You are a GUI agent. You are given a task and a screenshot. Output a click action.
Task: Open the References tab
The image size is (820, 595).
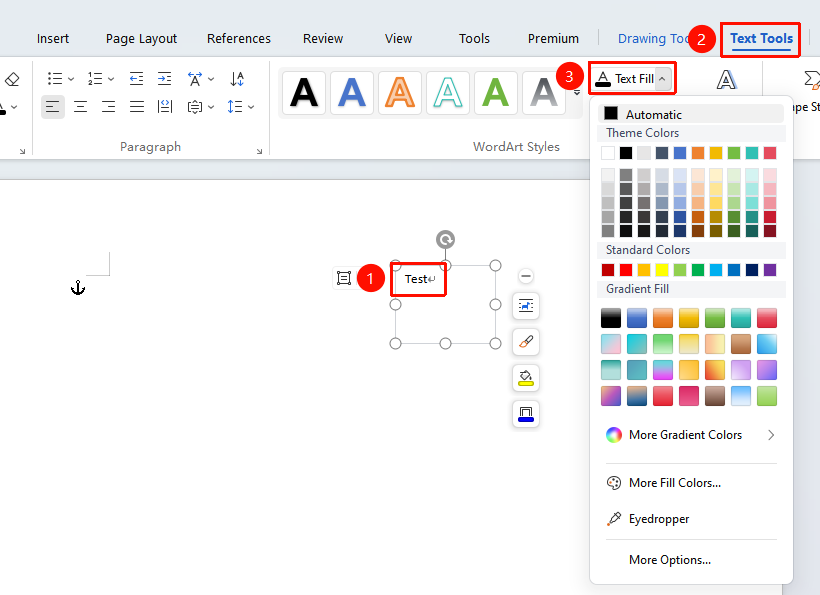238,39
